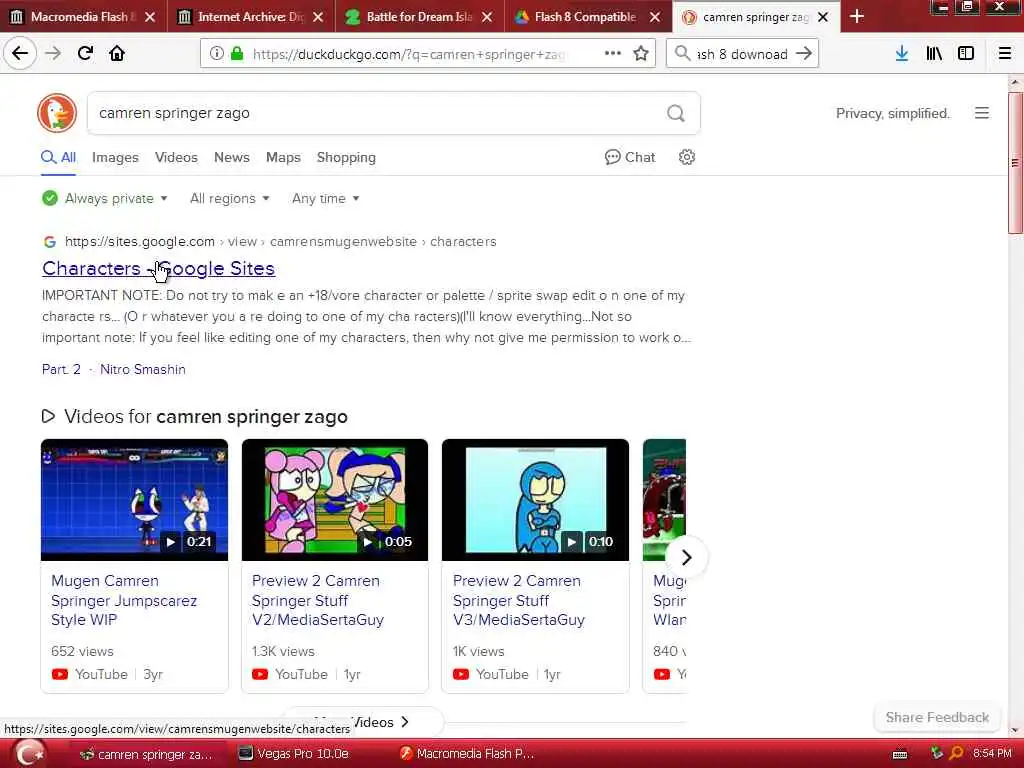
Task: Open the Firefox hamburger menu
Action: tap(1005, 54)
